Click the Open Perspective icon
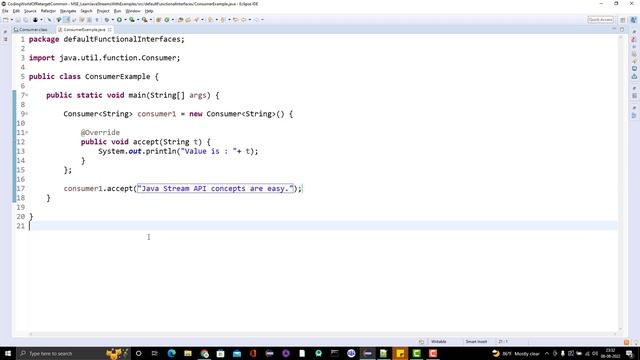This screenshot has height=360, width=640. coord(622,20)
